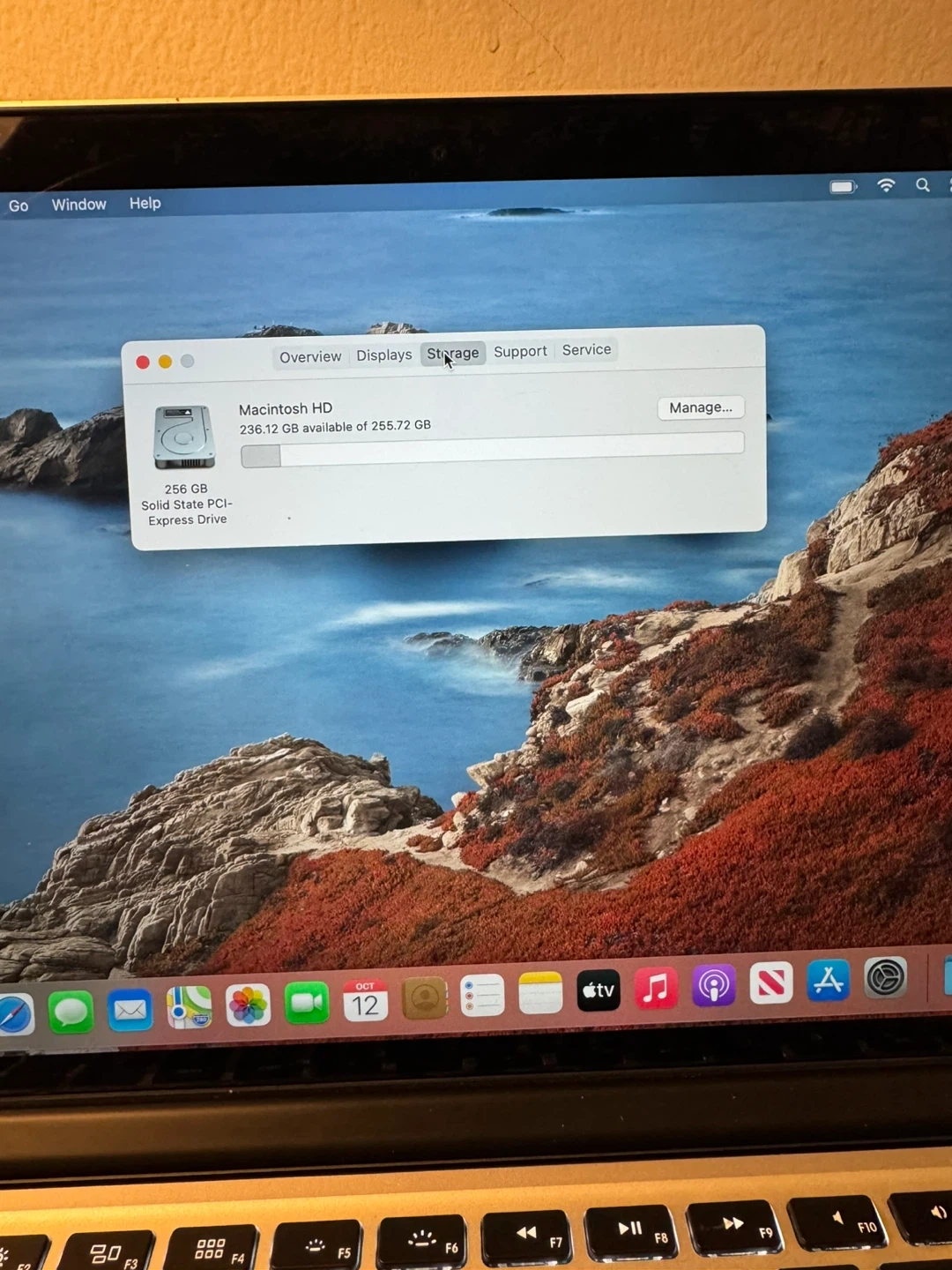
Task: Open Calendar showing Oct 12
Action: pyautogui.click(x=365, y=1001)
